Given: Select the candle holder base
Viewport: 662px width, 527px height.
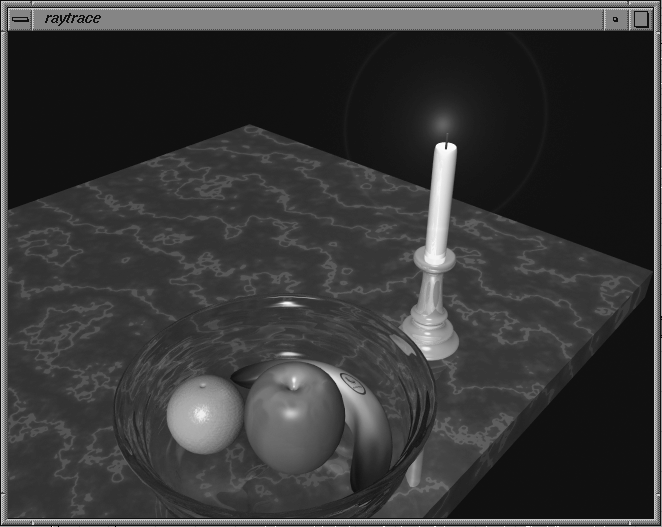Looking at the screenshot, I should [x=430, y=338].
